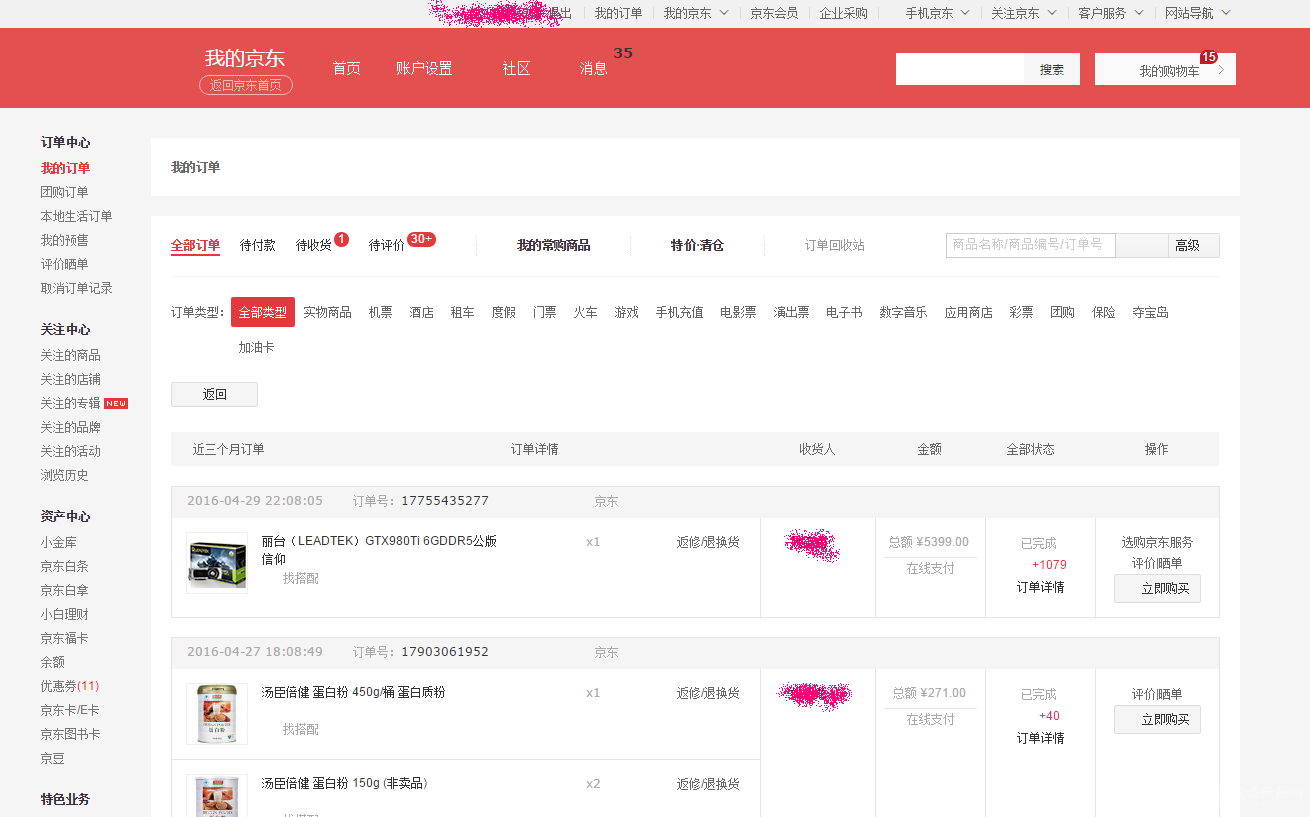The height and width of the screenshot is (817, 1310).
Task: Focus the 商品名称/商品编号/订单号 search field
Action: click(1031, 245)
